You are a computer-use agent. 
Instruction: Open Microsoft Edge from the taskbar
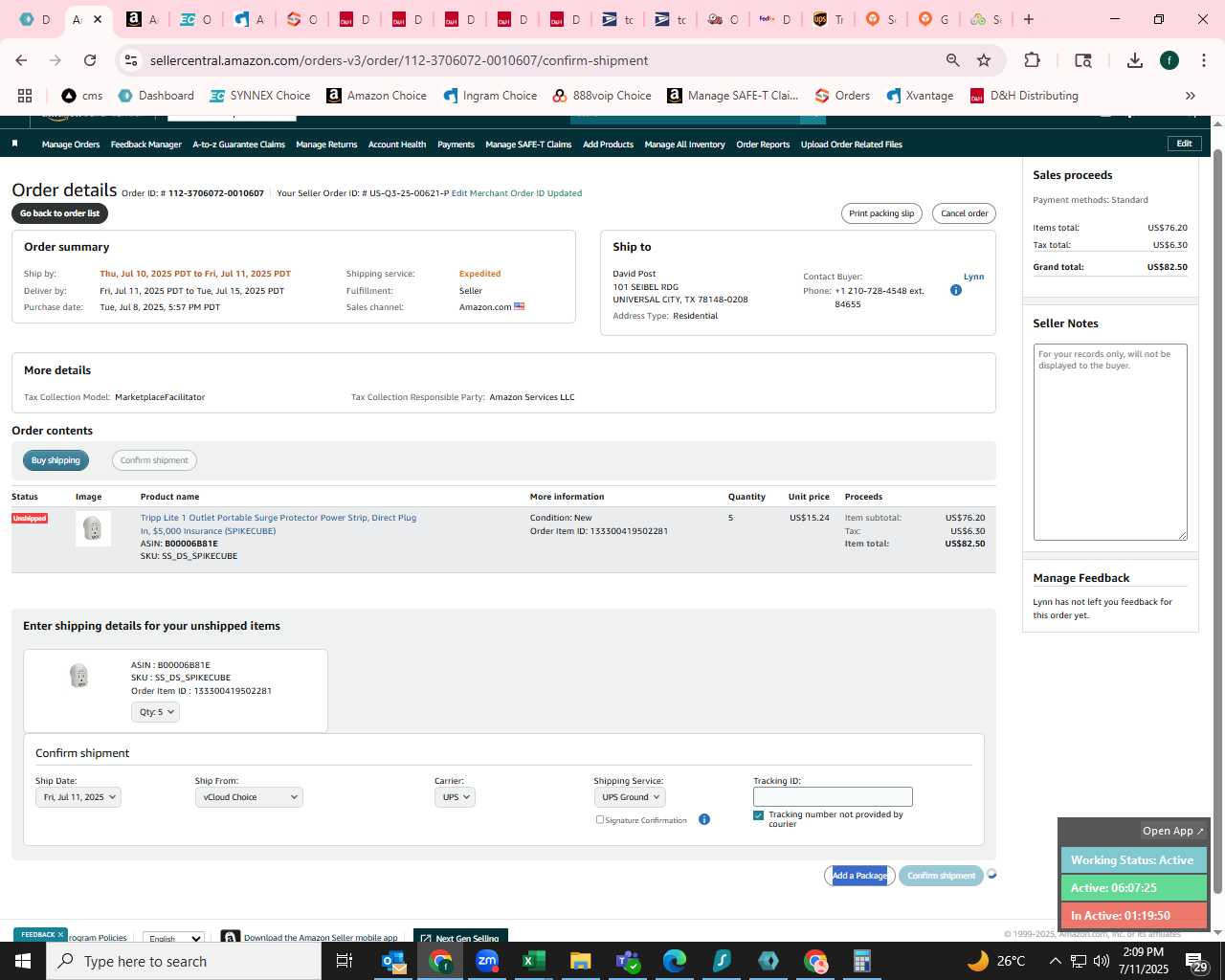click(x=675, y=961)
